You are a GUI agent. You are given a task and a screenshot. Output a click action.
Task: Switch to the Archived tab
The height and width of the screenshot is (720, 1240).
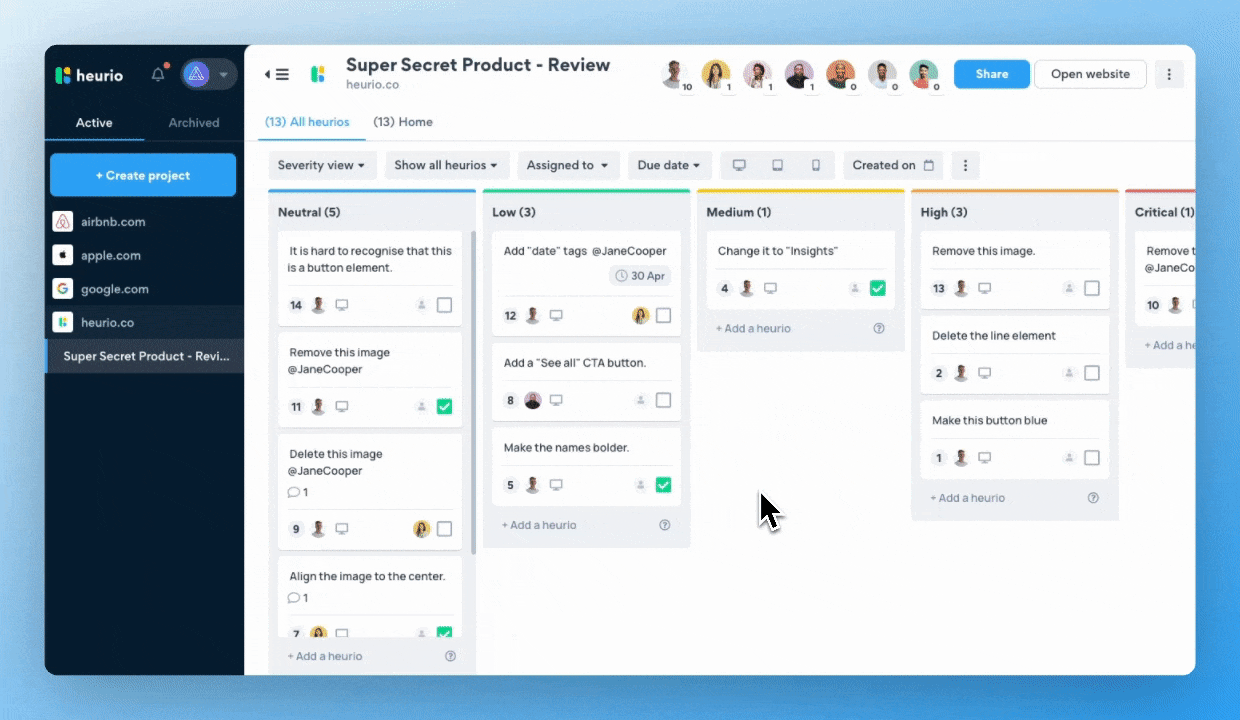click(x=194, y=123)
